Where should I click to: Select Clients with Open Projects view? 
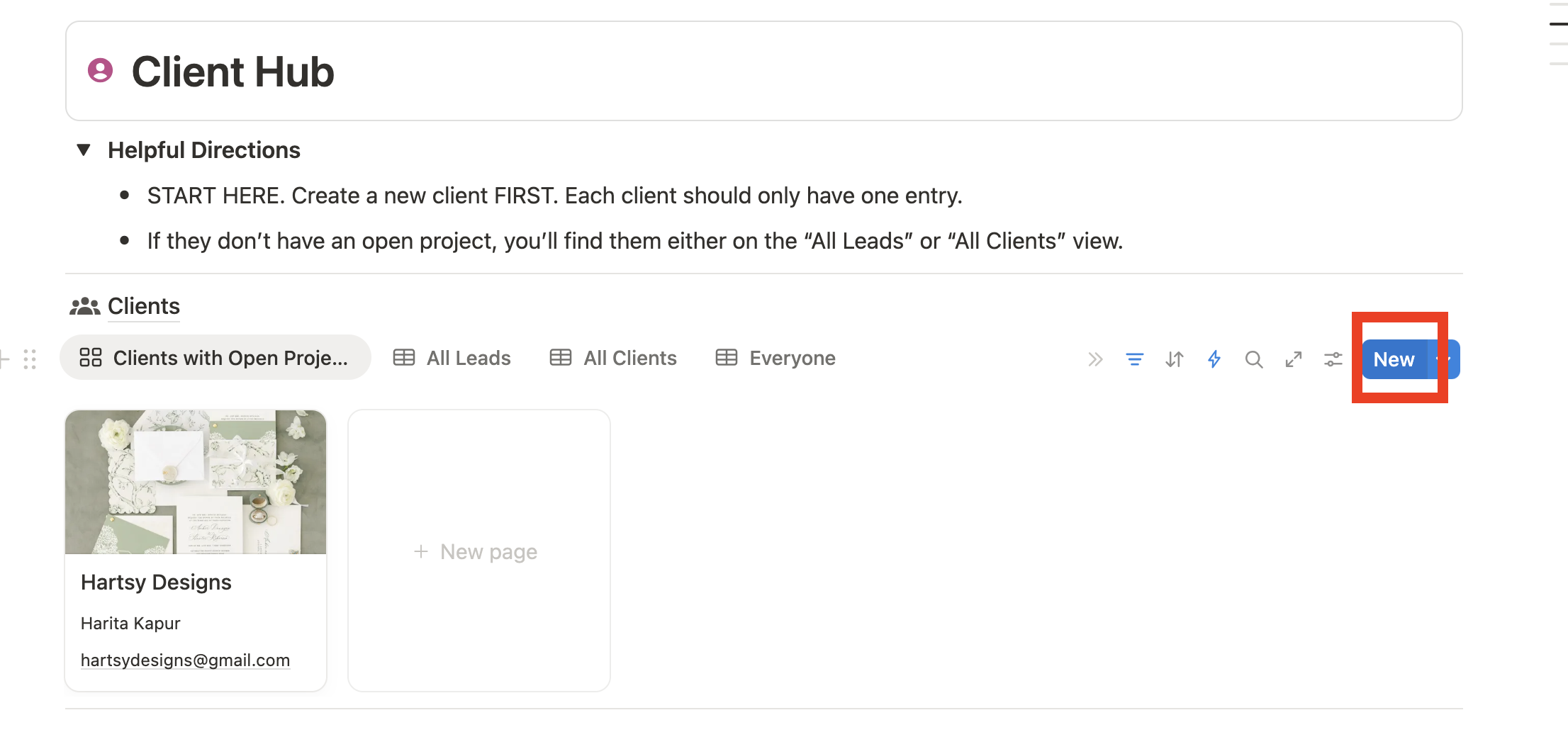(x=215, y=358)
